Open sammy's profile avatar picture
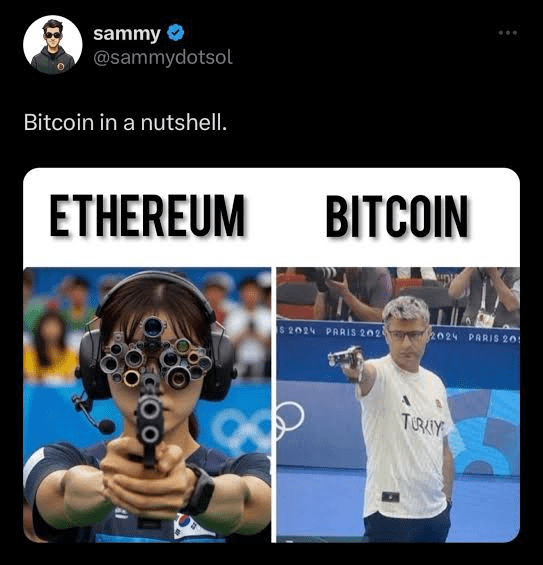This screenshot has width=543, height=565. tap(53, 45)
